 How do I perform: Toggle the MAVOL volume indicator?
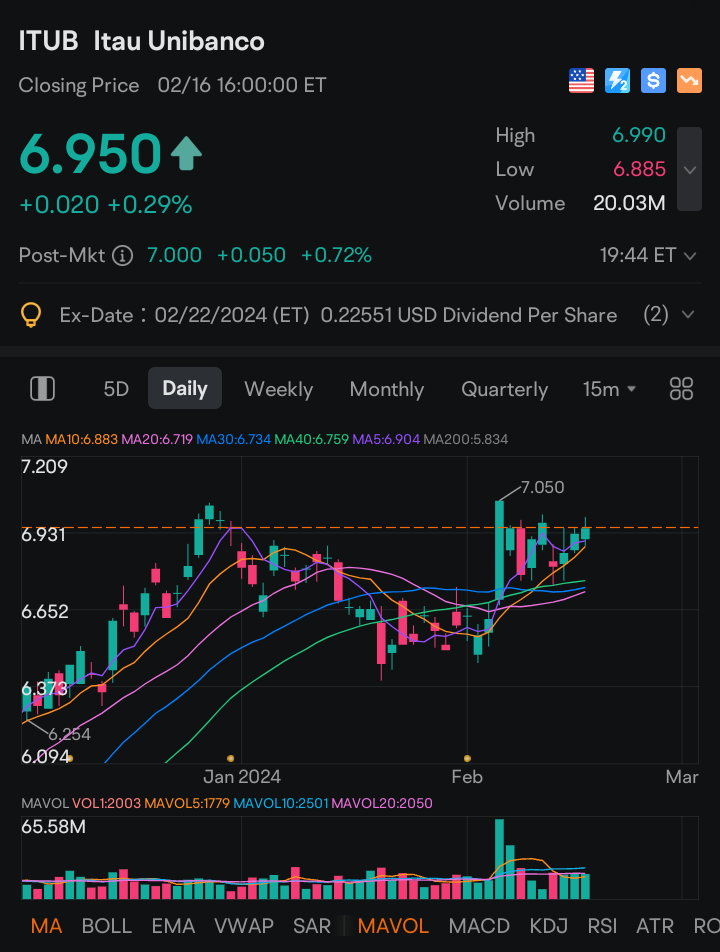click(x=393, y=926)
